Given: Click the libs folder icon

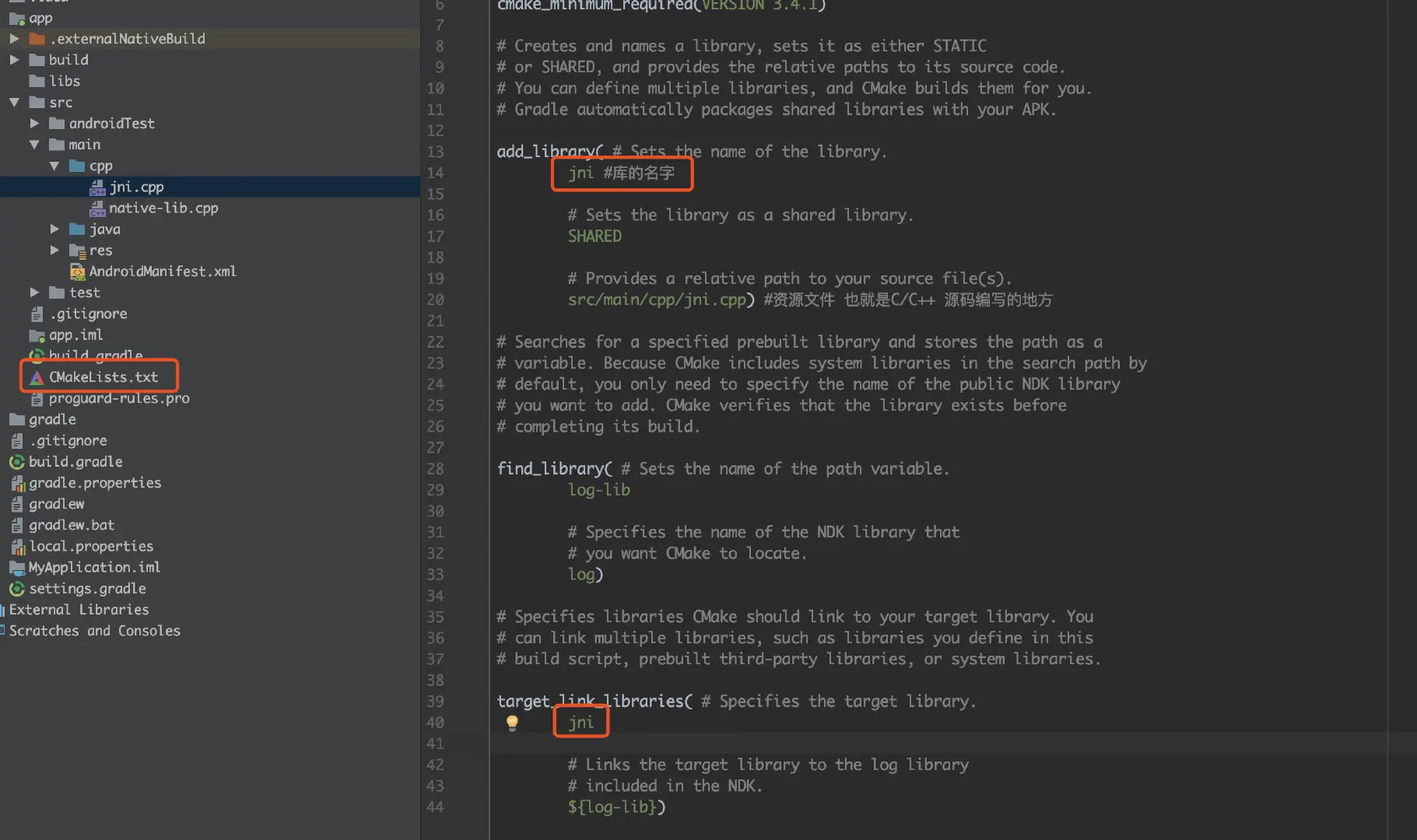Looking at the screenshot, I should point(37,81).
